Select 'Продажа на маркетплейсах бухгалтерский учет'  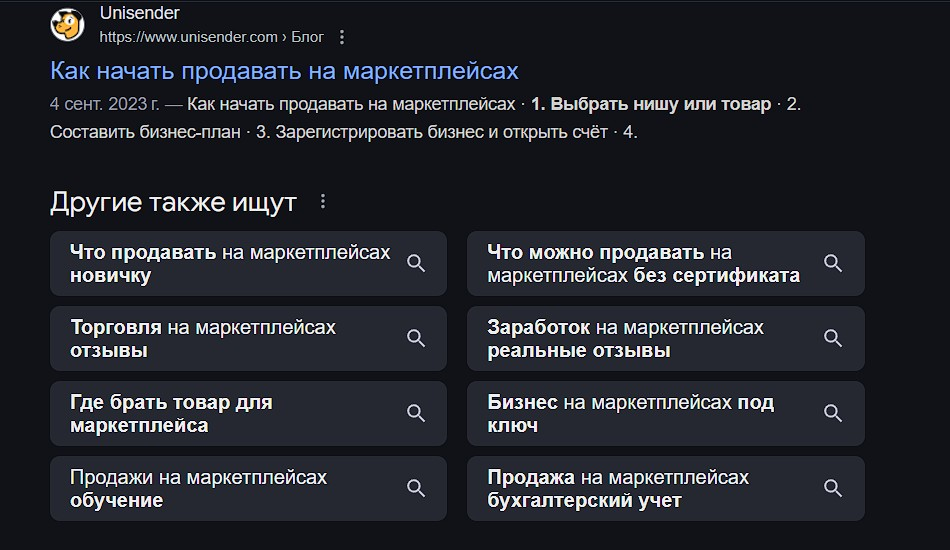click(x=666, y=489)
